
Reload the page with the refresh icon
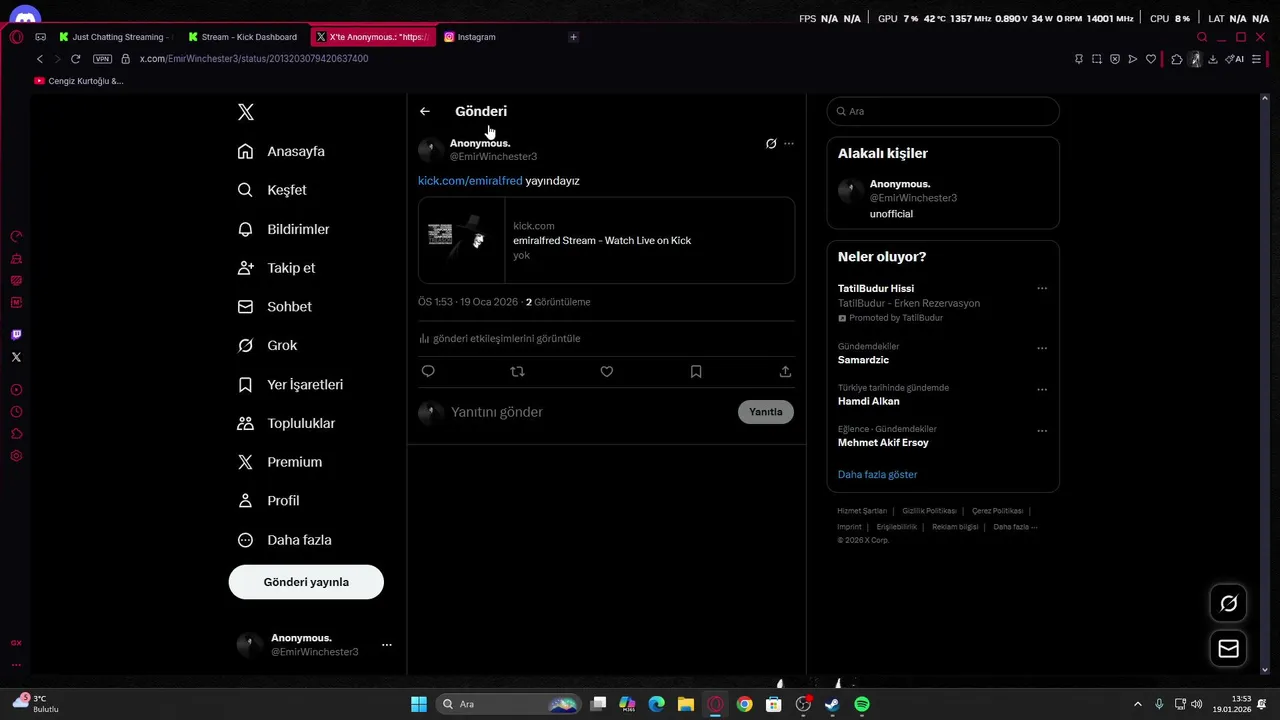75,59
